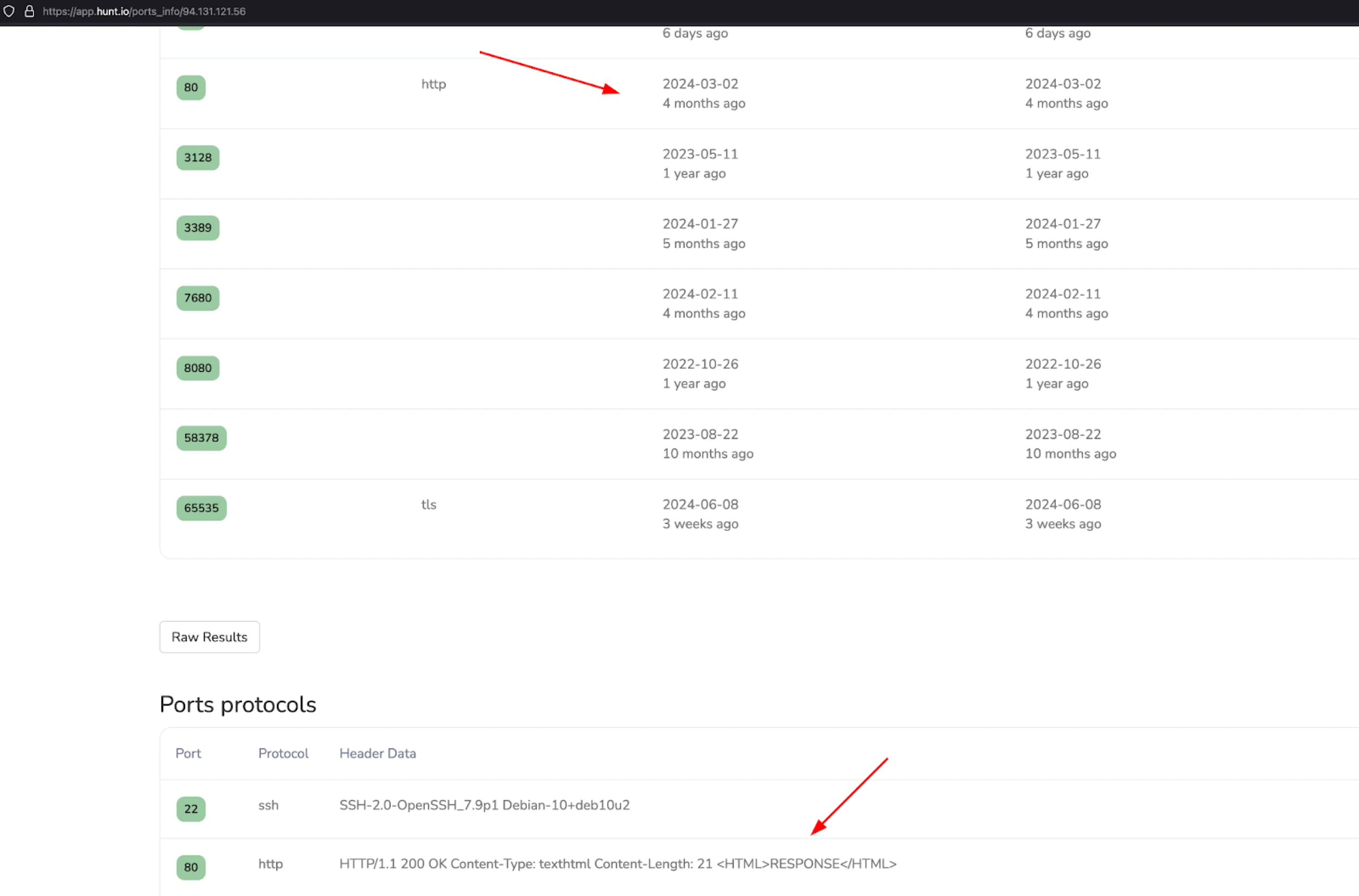Select port 3128 badge
Screen dimensions: 1359x896
coord(197,158)
